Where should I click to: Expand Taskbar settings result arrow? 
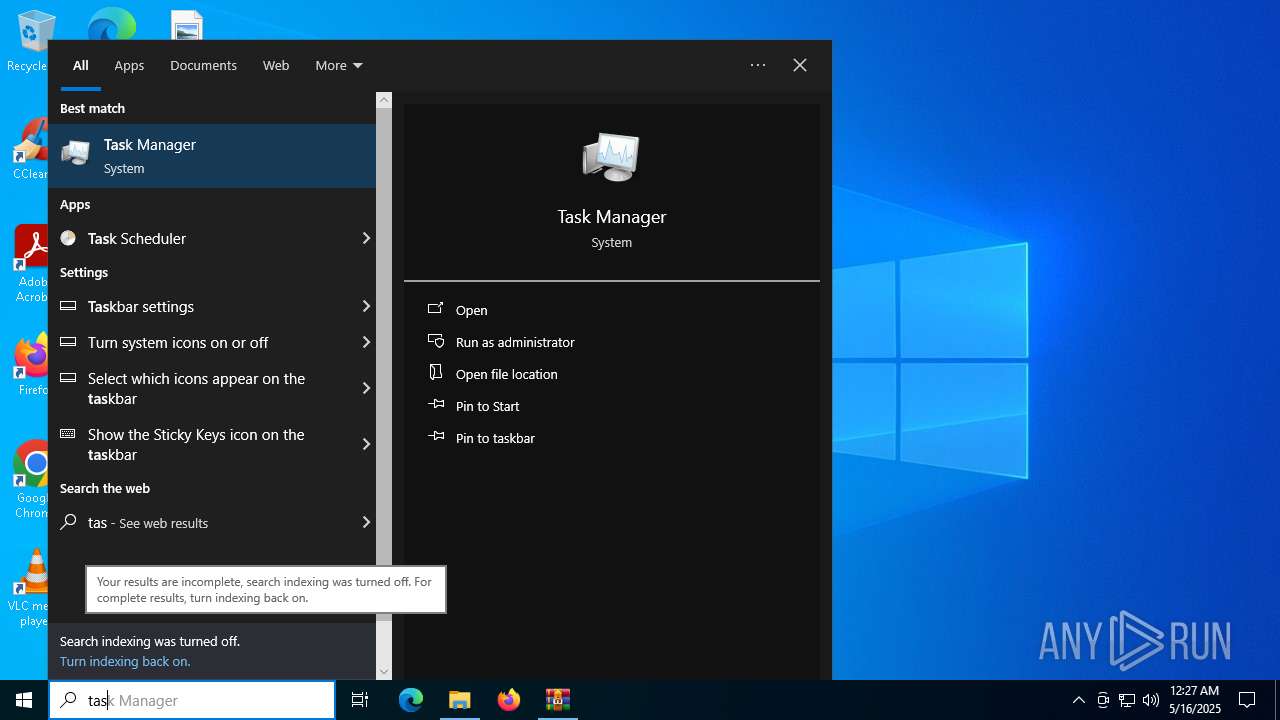click(366, 306)
